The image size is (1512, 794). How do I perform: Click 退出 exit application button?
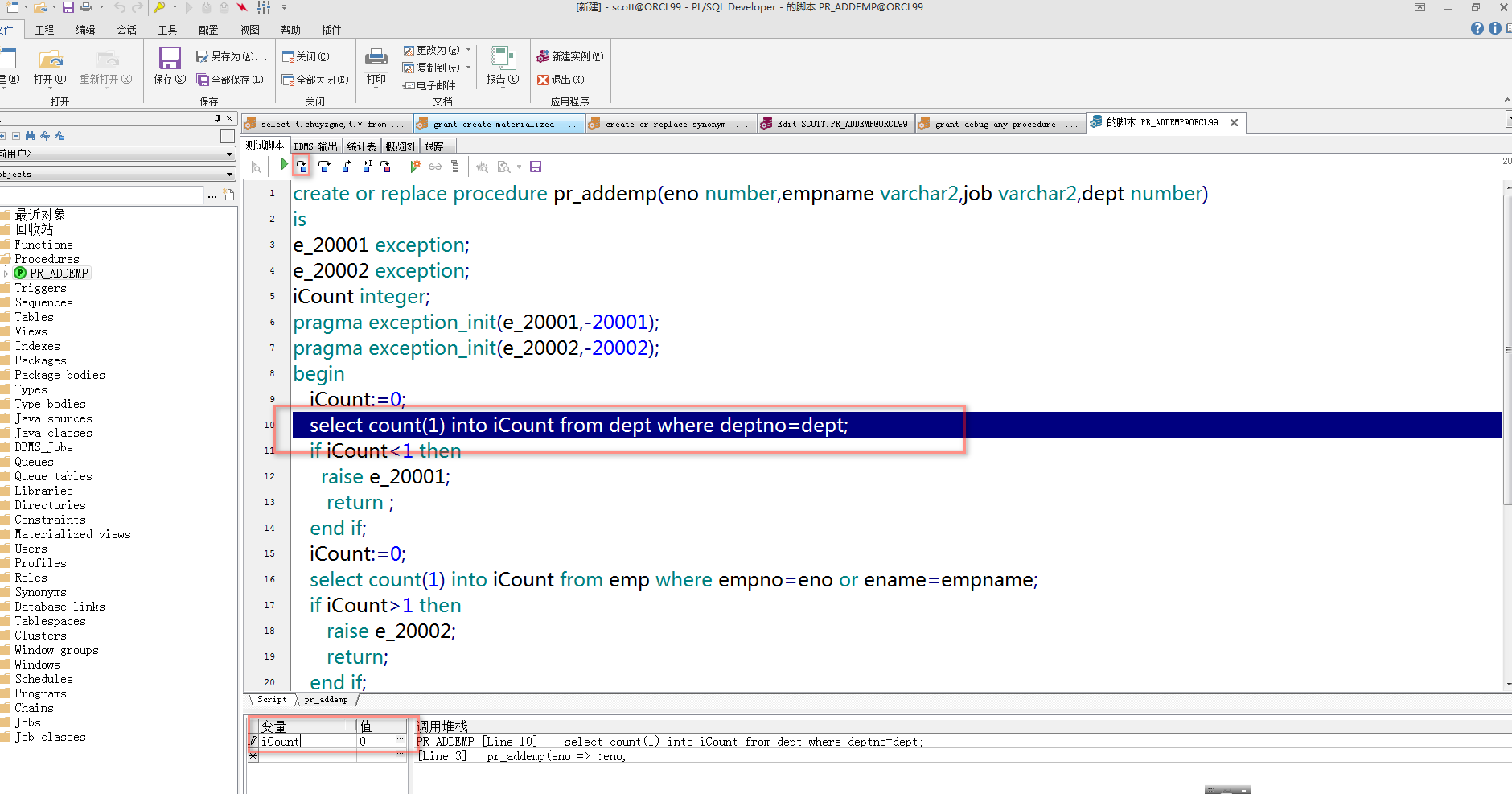pos(561,80)
